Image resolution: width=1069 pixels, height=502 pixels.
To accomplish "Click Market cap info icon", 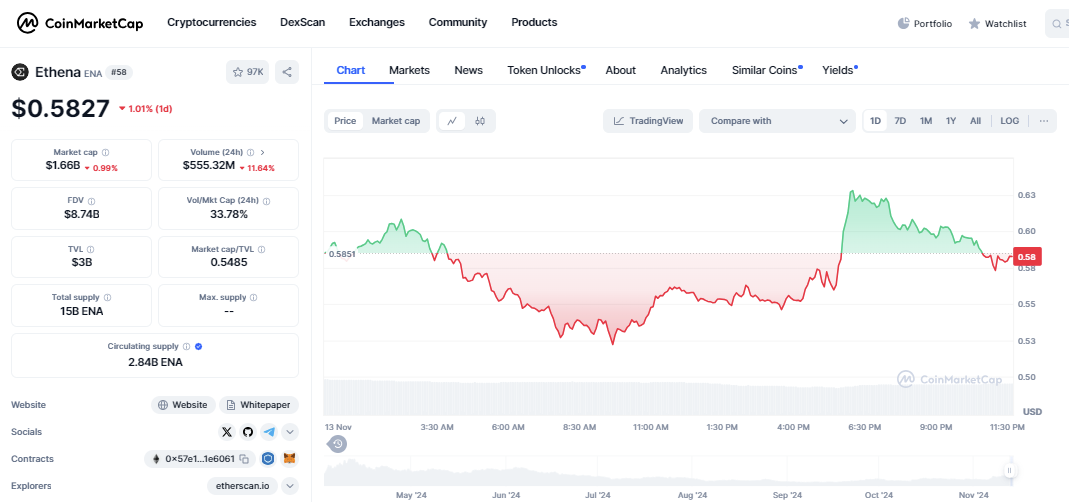I will pos(105,153).
